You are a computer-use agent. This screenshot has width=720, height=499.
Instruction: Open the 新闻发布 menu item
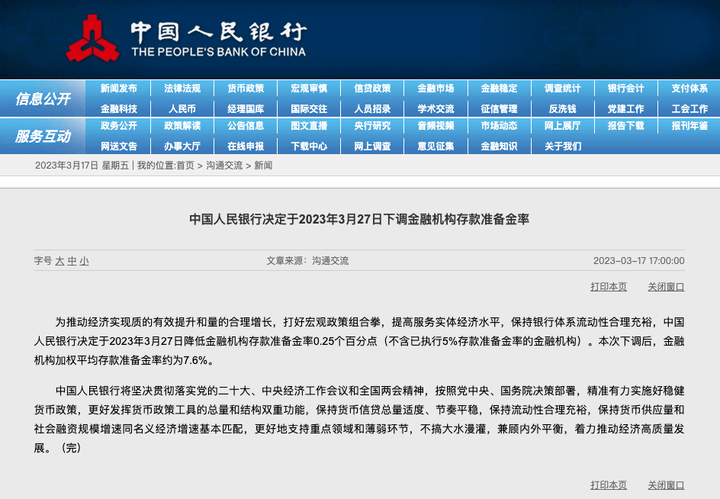(x=119, y=89)
